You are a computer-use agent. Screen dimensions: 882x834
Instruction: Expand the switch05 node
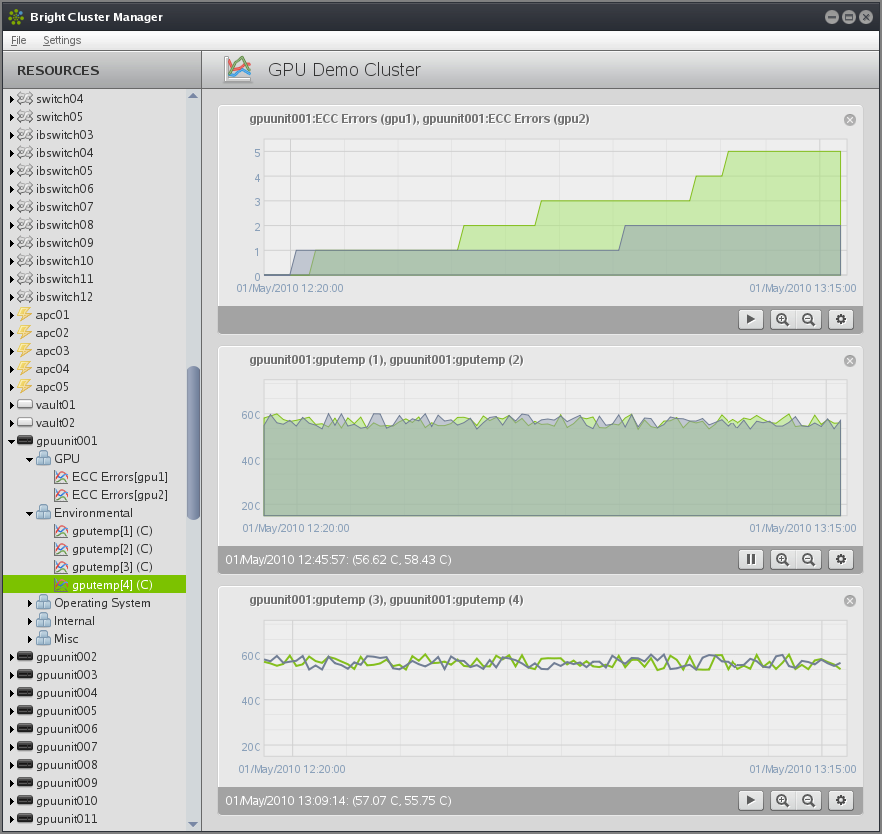11,117
